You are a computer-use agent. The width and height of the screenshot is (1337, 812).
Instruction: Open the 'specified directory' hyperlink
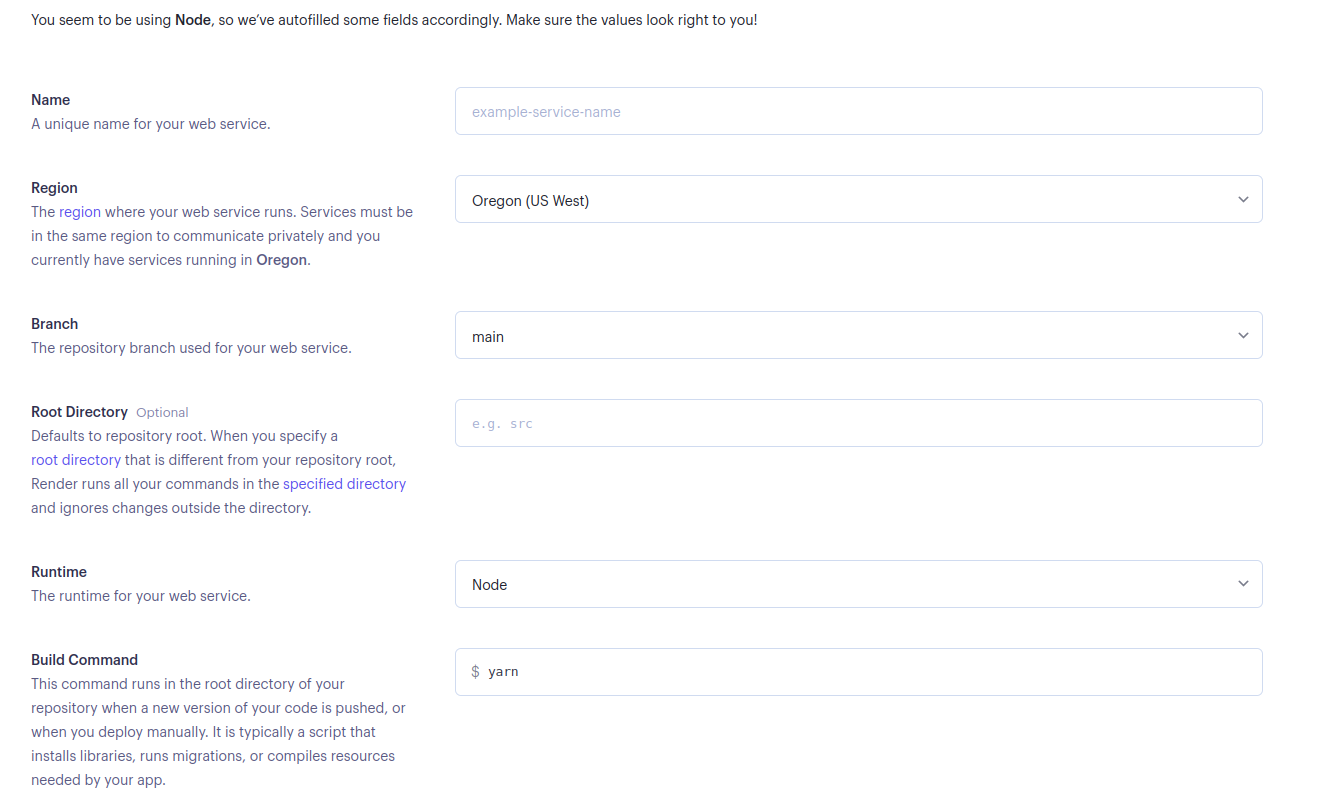(x=344, y=484)
